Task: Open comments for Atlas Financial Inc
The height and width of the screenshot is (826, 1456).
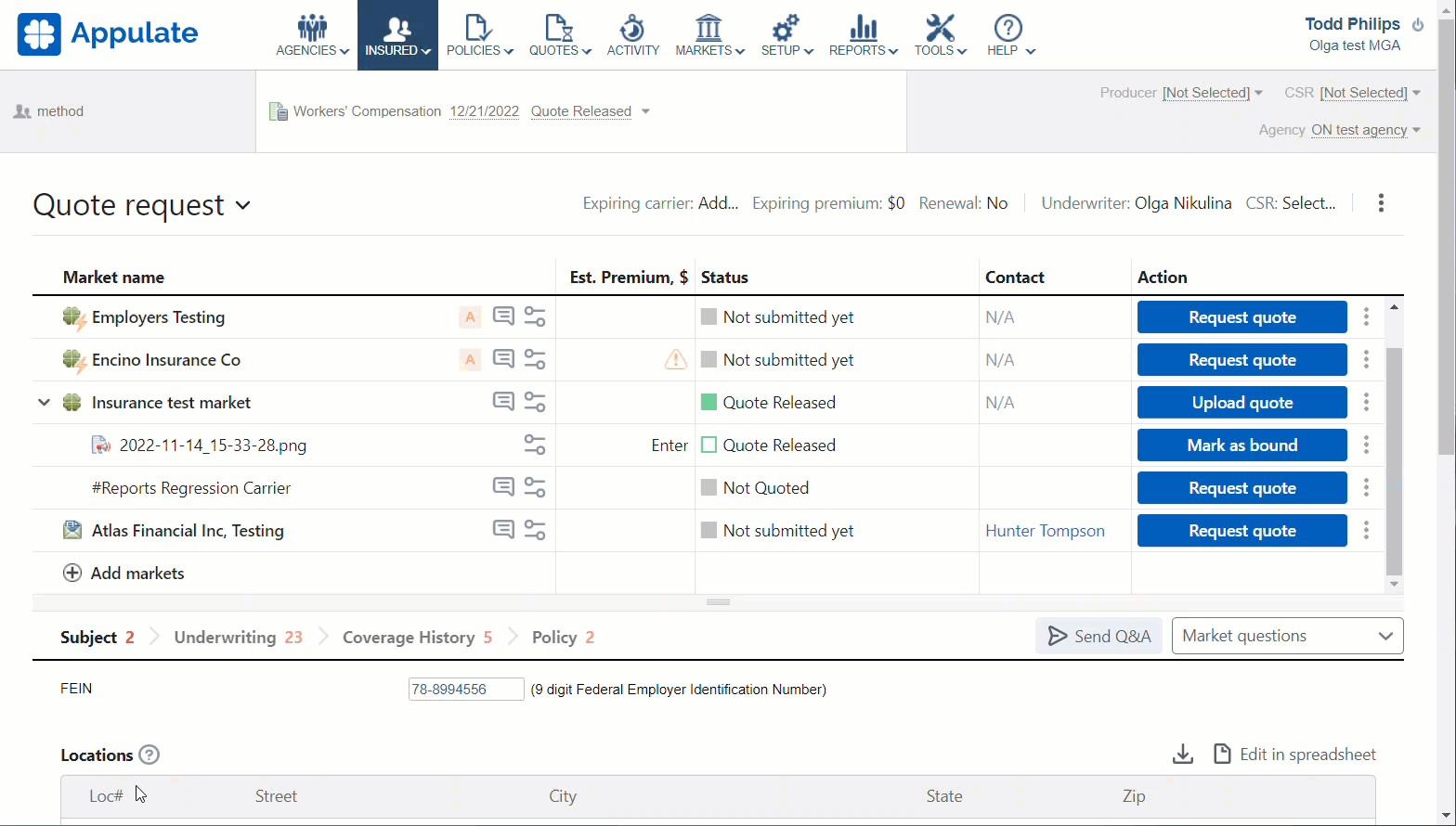Action: click(503, 530)
